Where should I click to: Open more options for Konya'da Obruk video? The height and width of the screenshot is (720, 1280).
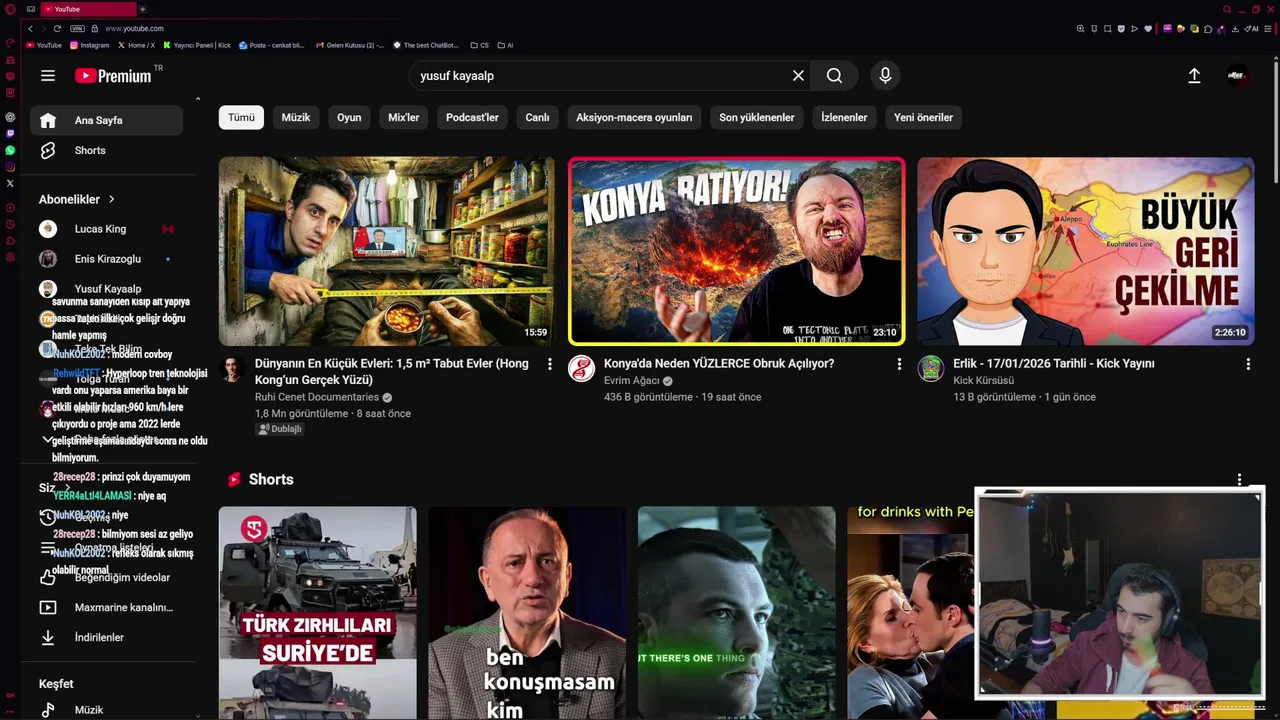click(x=898, y=365)
